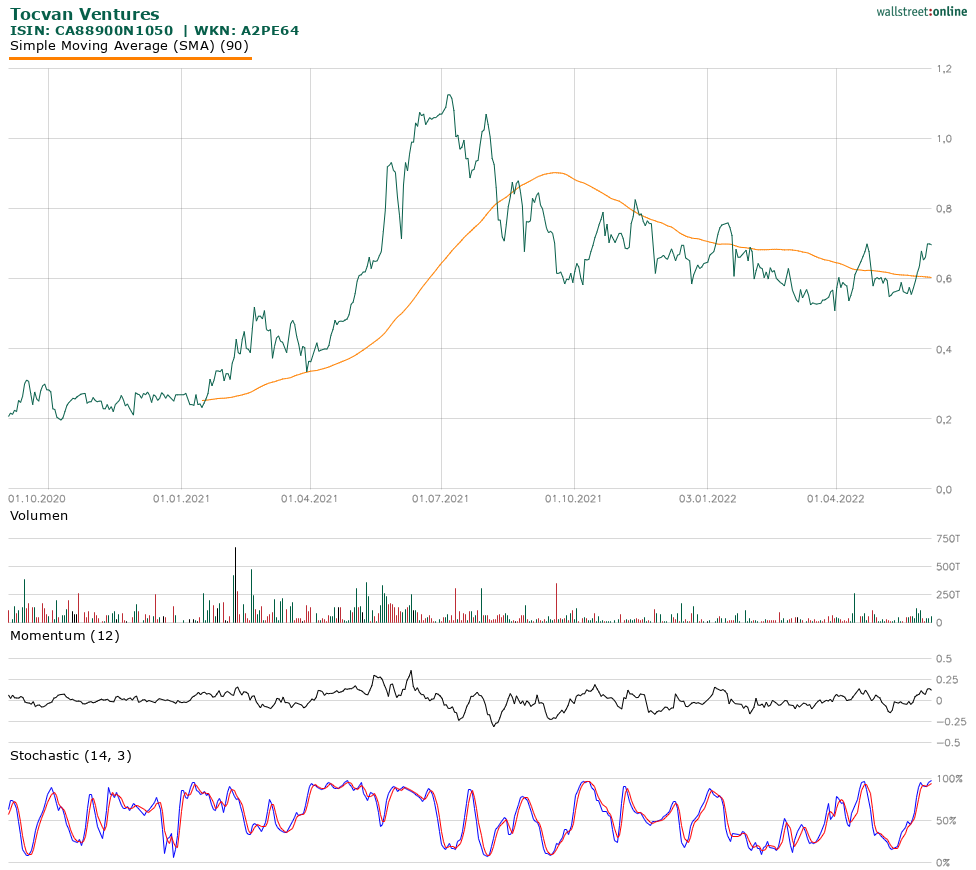Click the tallest black volume bar
This screenshot has width=976, height=870.
pyautogui.click(x=235, y=585)
